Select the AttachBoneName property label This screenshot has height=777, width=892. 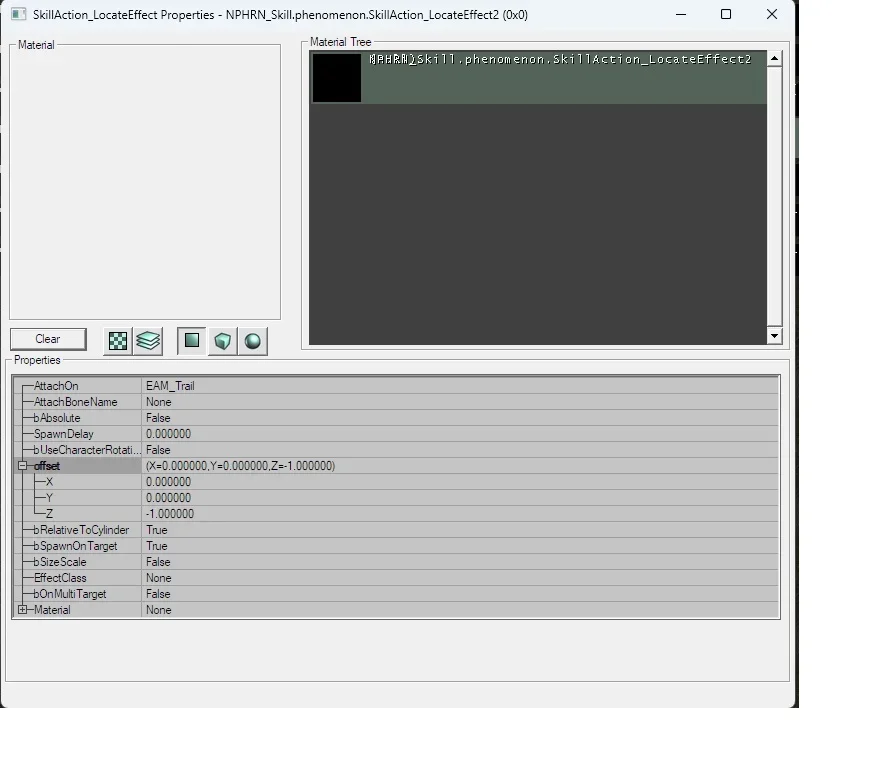click(76, 402)
